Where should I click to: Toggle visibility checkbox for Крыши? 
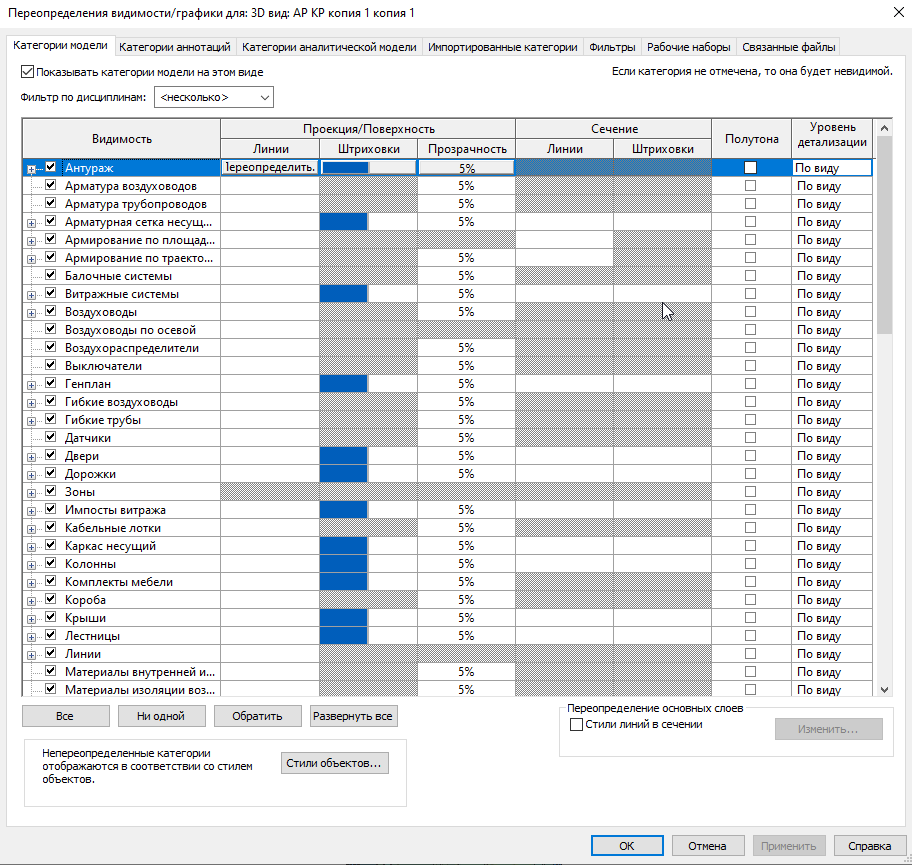pyautogui.click(x=51, y=617)
